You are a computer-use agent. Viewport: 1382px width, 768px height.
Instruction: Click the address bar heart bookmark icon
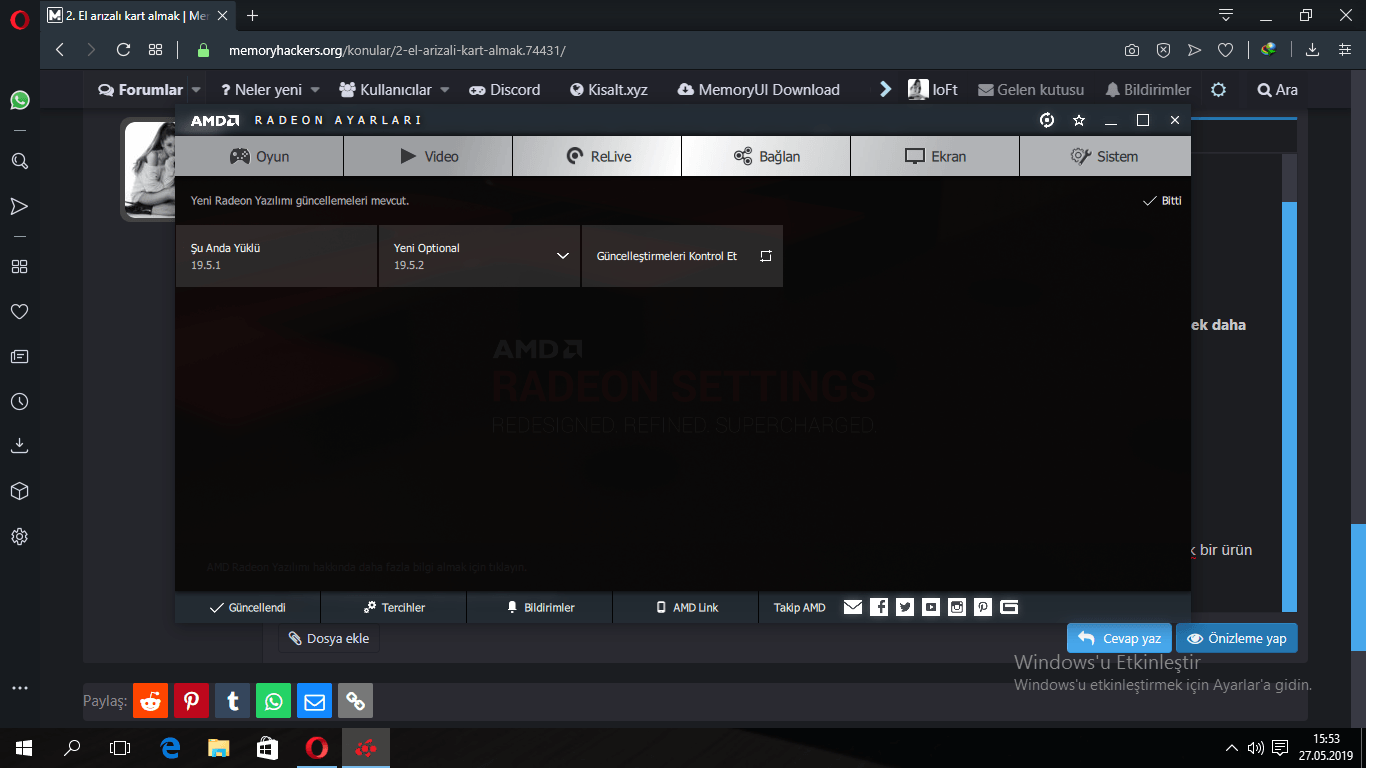1225,50
